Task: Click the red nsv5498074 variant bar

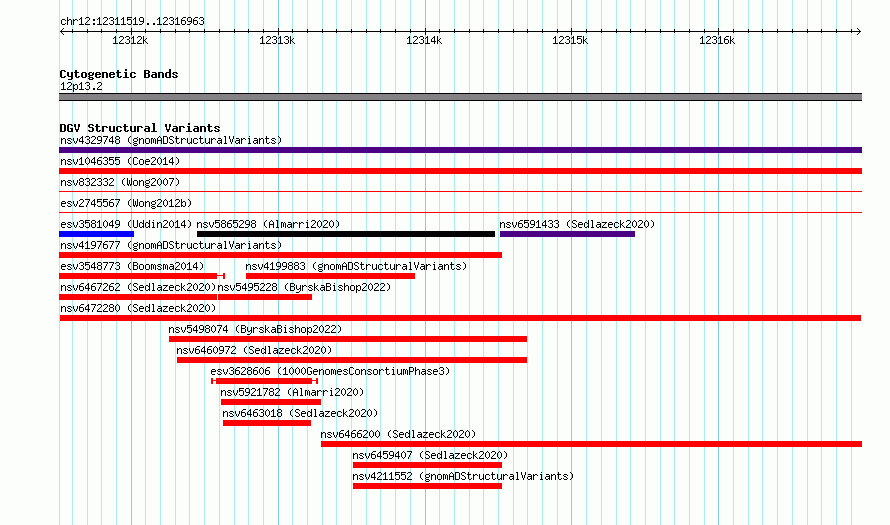Action: [348, 339]
